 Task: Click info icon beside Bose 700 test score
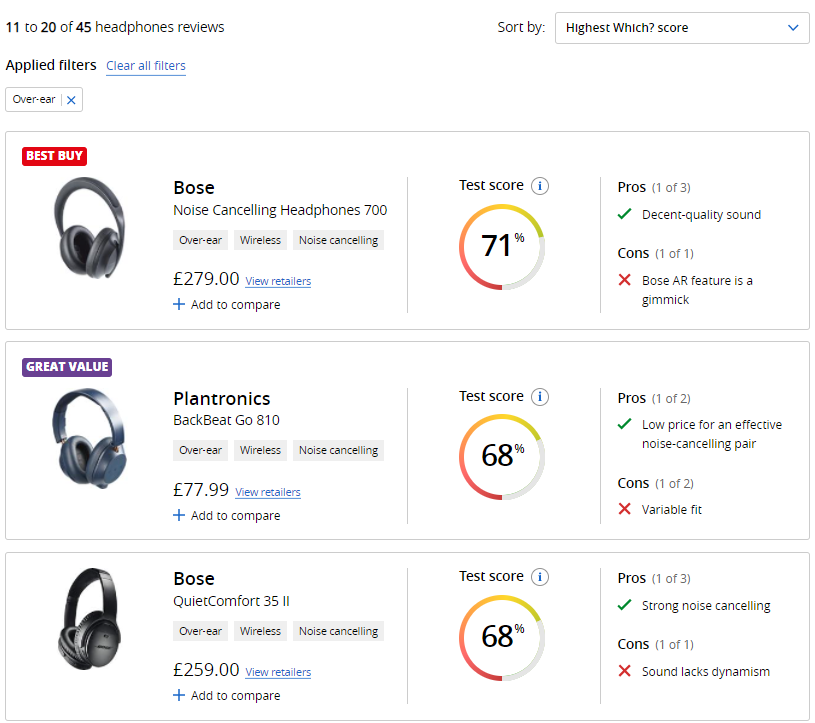pos(540,186)
